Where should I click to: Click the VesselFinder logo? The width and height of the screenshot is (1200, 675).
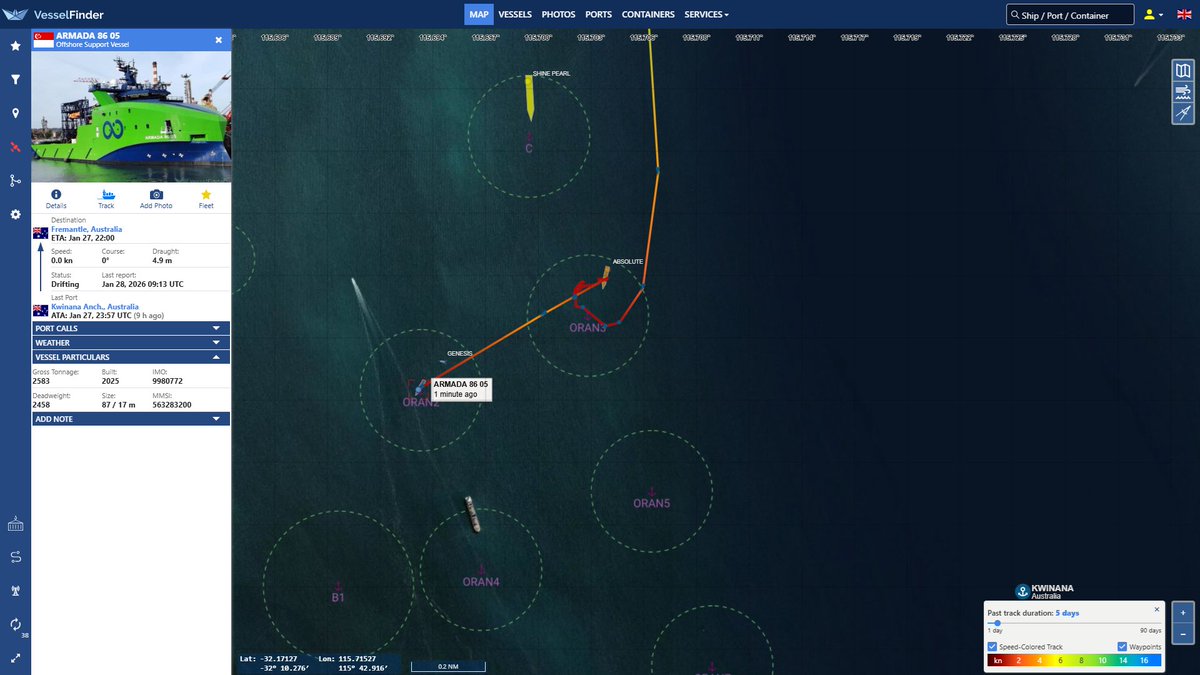coord(53,15)
